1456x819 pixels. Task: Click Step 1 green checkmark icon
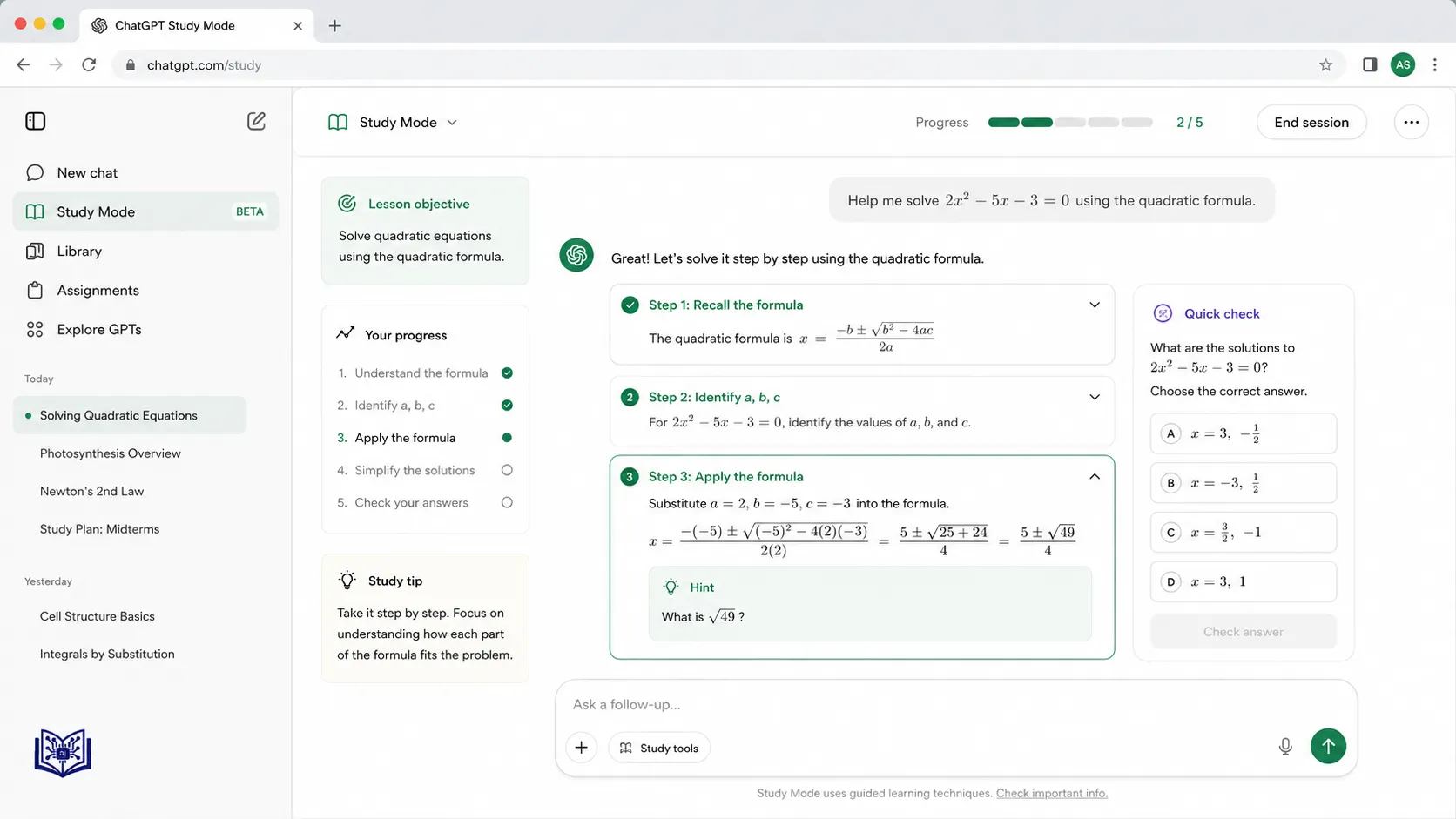point(630,305)
